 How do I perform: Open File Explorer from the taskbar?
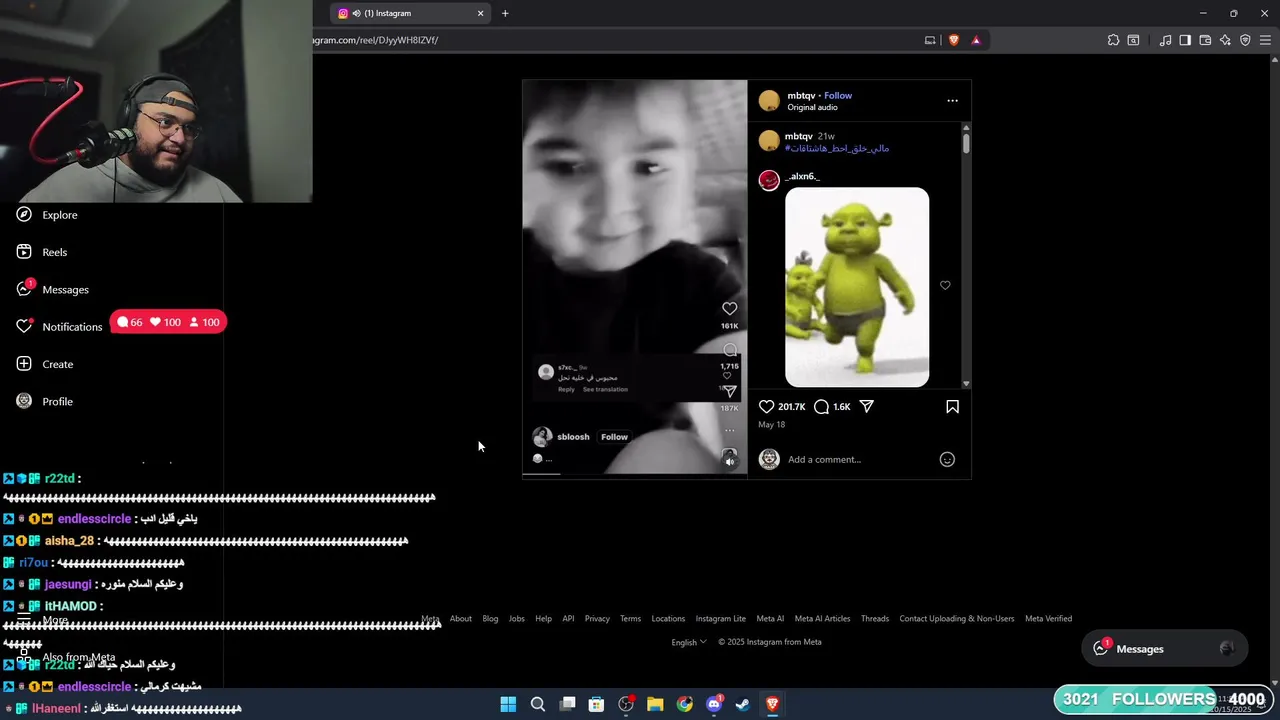655,704
